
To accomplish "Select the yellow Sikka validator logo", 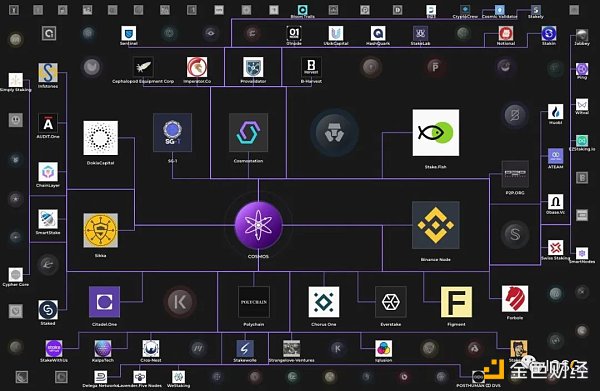I will click(x=101, y=230).
